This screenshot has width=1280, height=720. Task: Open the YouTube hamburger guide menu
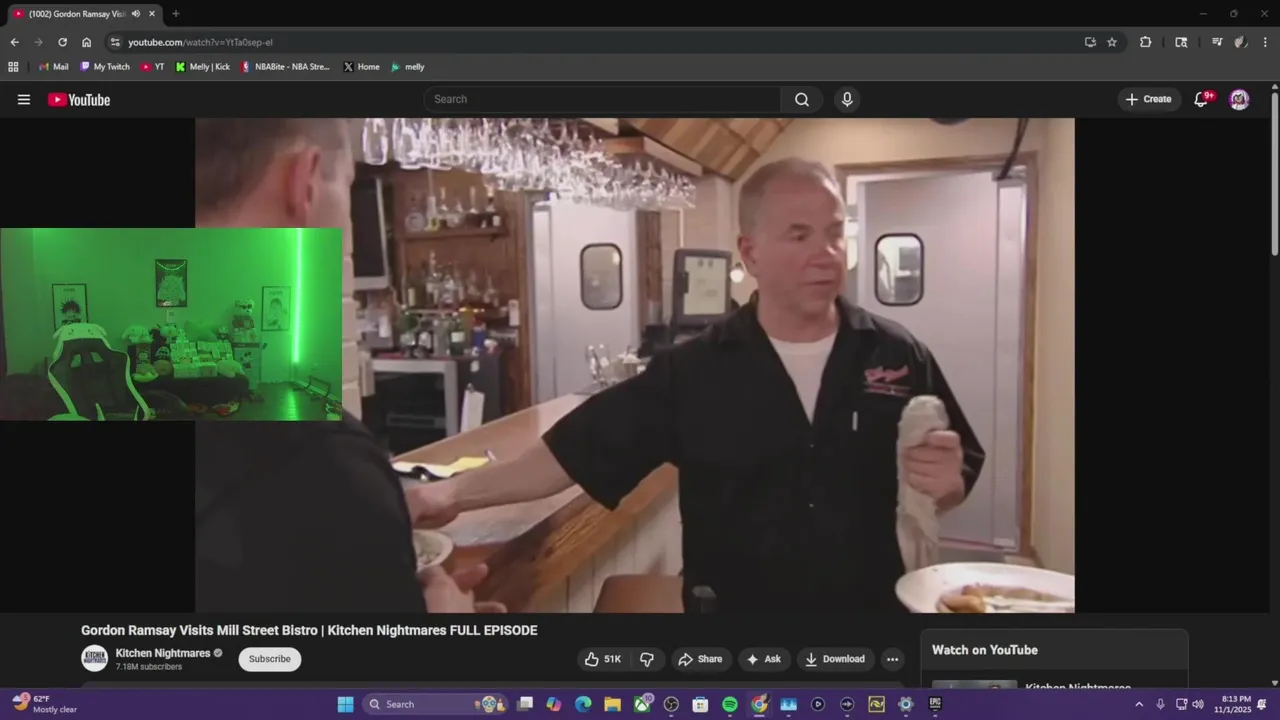pyautogui.click(x=24, y=99)
